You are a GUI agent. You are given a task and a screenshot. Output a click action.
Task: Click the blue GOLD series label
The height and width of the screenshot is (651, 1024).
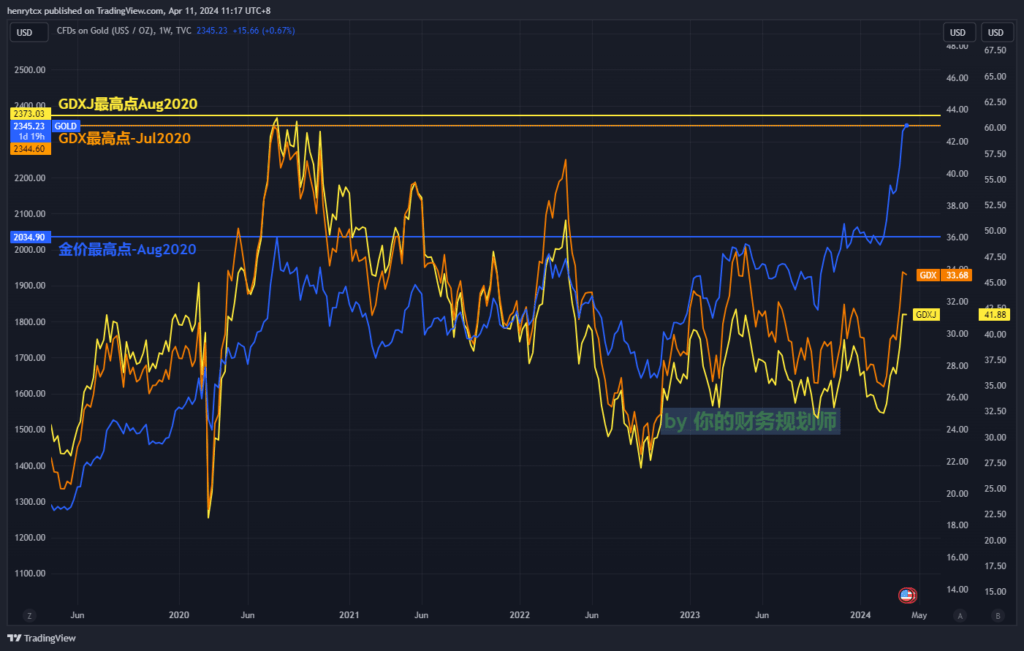pos(65,126)
